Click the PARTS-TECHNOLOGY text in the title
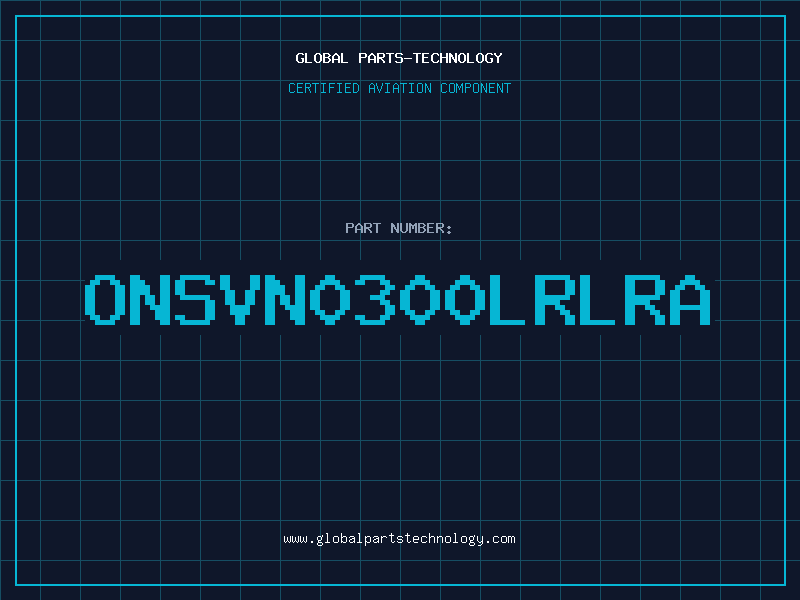This screenshot has width=800, height=600. coord(430,58)
